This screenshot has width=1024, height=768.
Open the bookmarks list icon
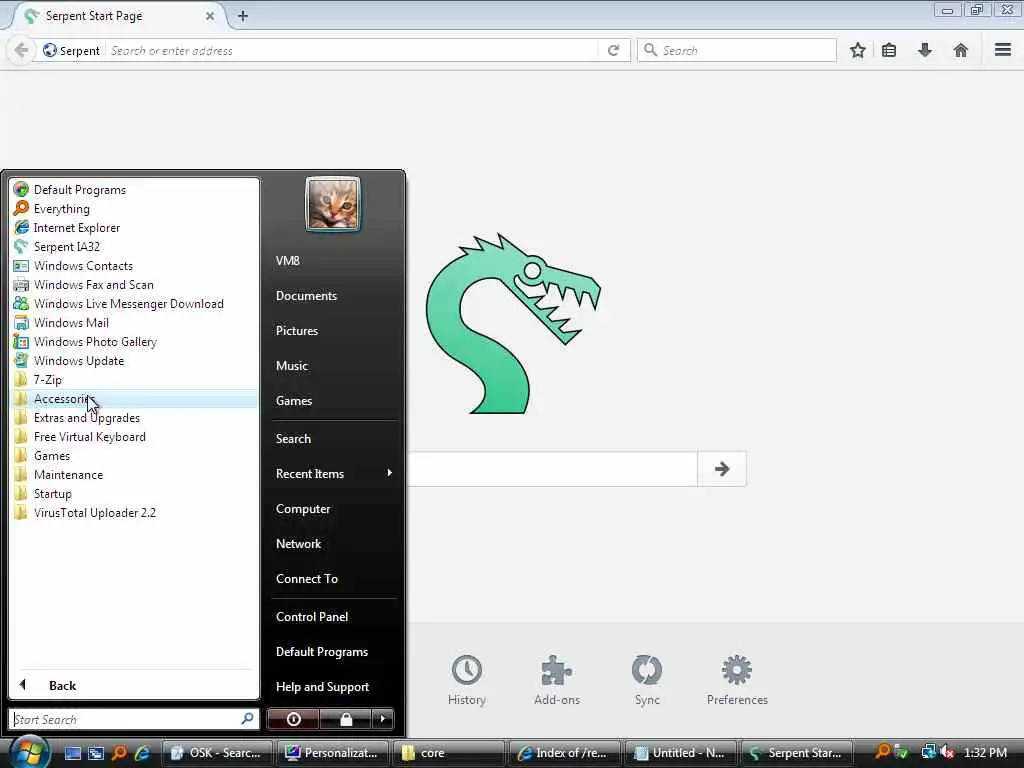889,50
